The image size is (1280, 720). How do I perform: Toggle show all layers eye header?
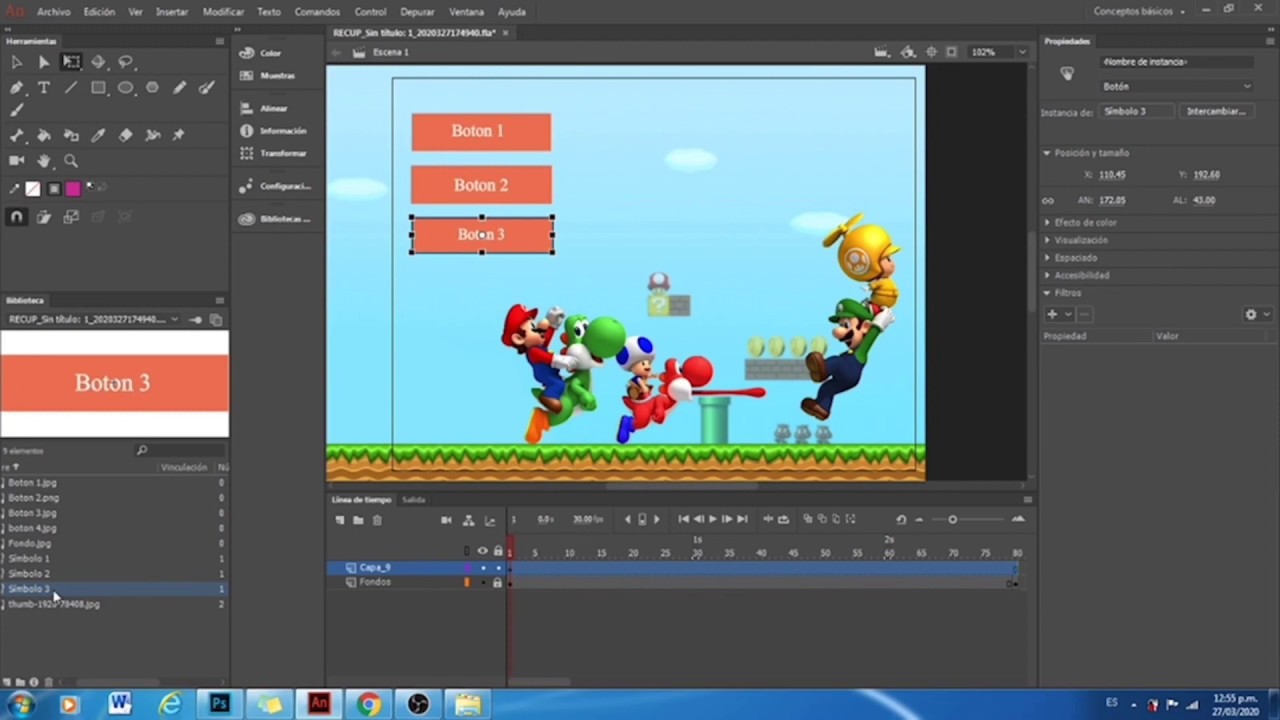click(x=483, y=551)
